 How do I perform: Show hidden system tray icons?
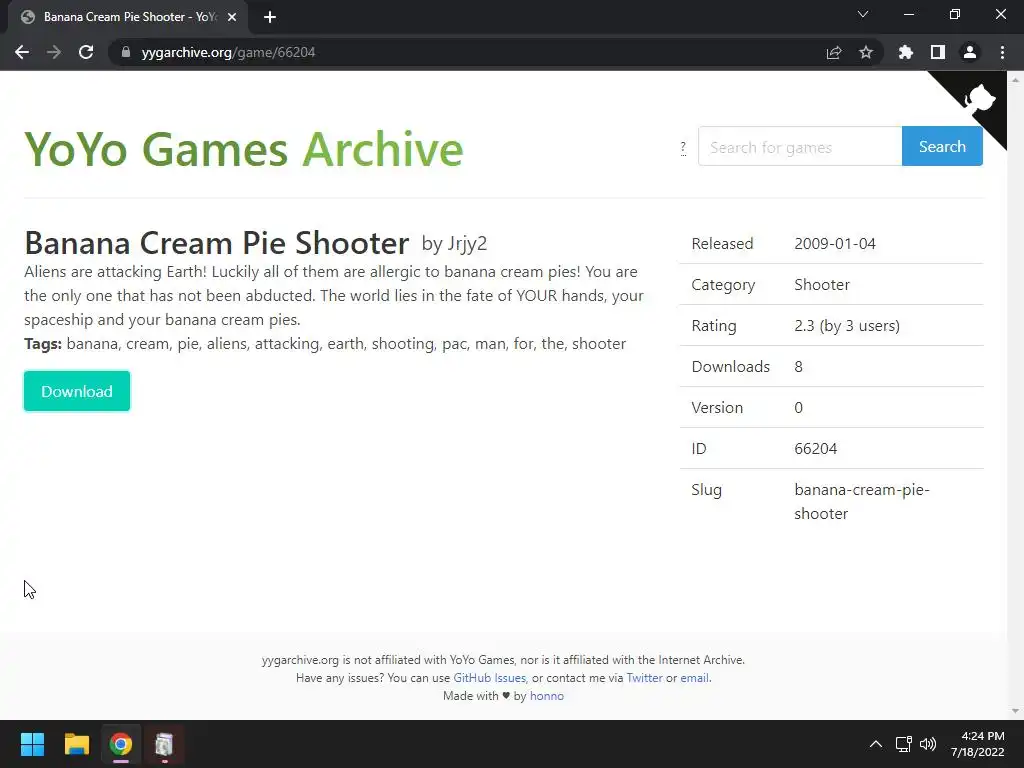(876, 744)
